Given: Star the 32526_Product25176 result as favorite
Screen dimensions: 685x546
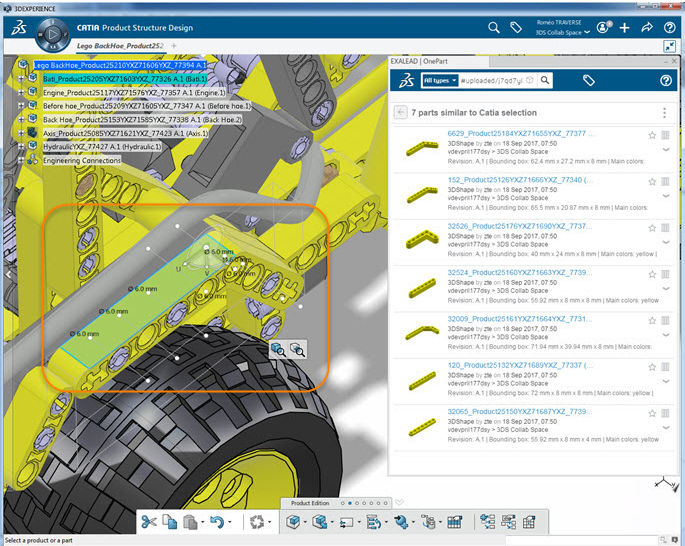Looking at the screenshot, I should click(x=652, y=228).
